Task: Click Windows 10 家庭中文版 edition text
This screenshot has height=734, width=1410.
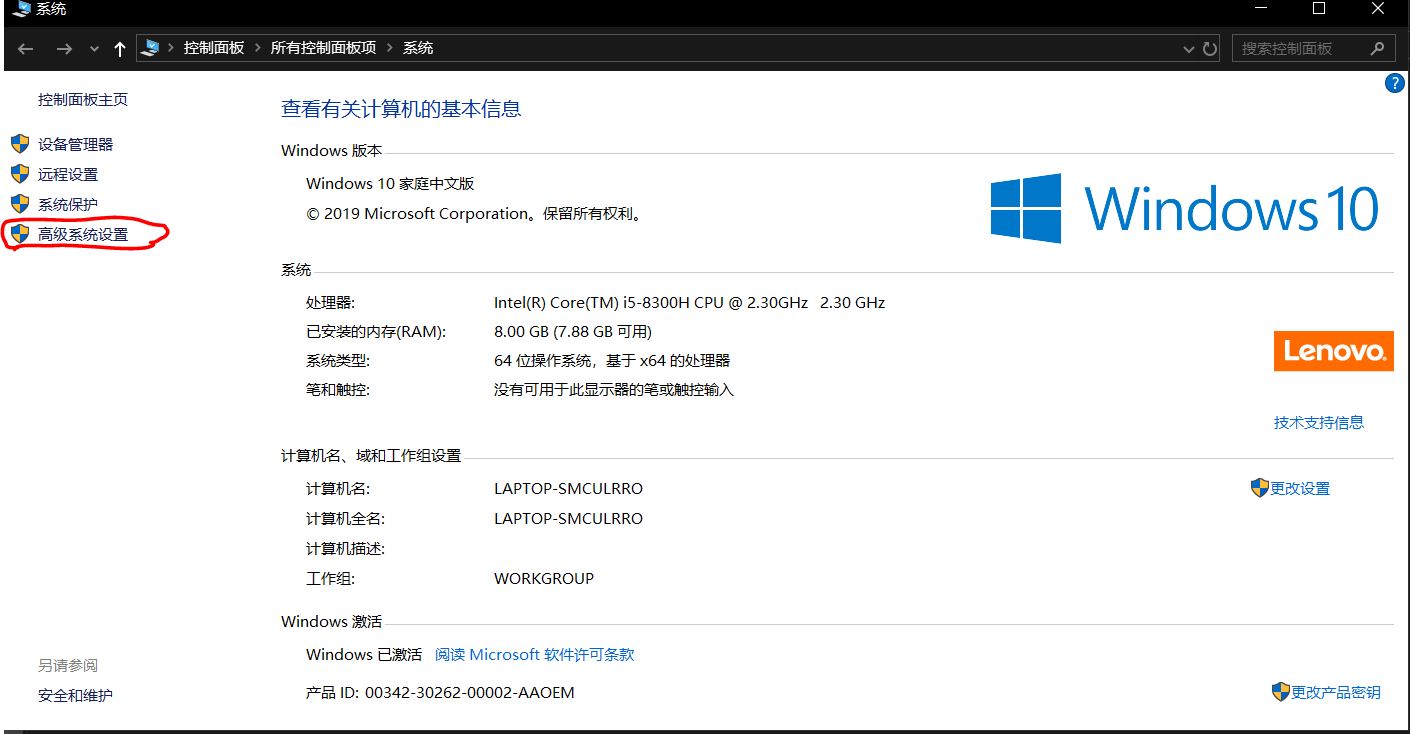Action: pos(390,184)
